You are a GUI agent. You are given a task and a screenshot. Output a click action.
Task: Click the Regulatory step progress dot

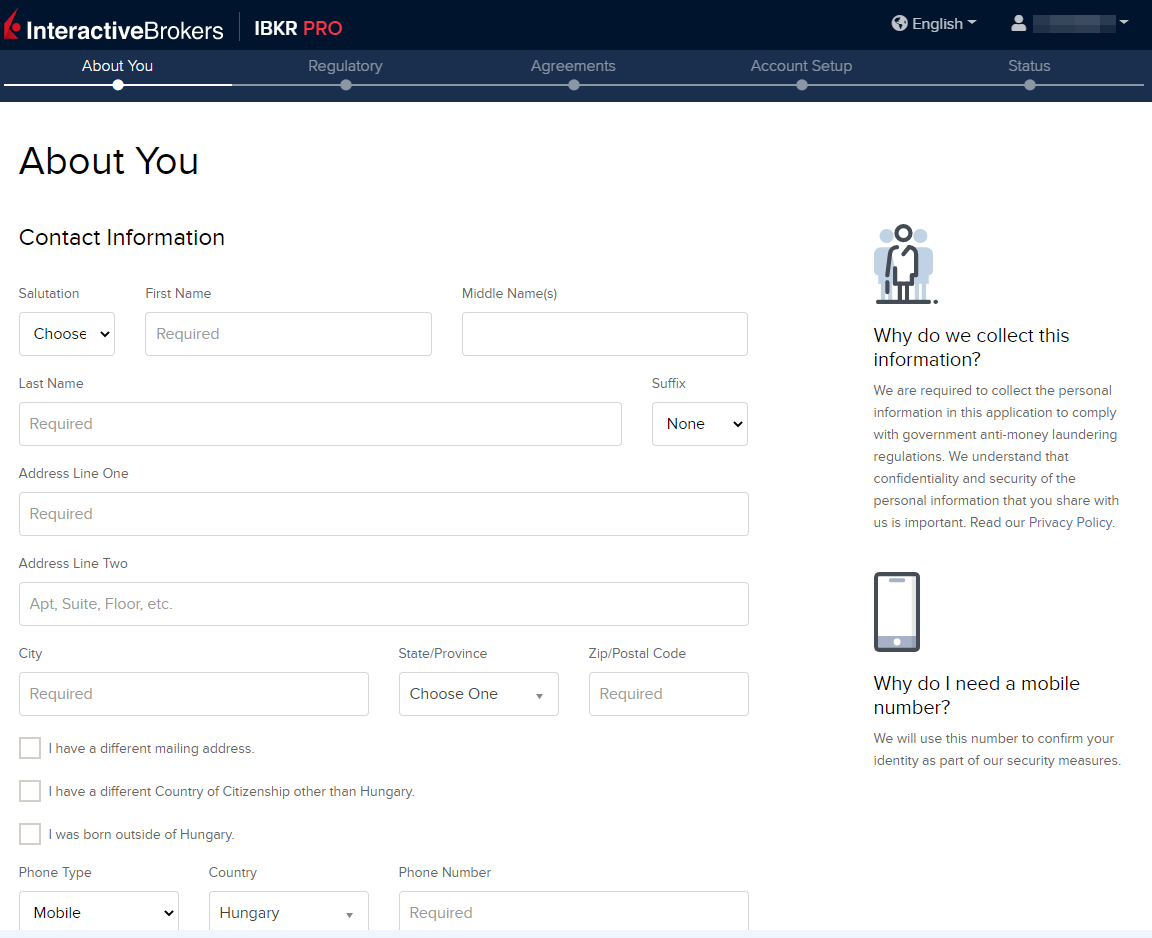tap(346, 85)
